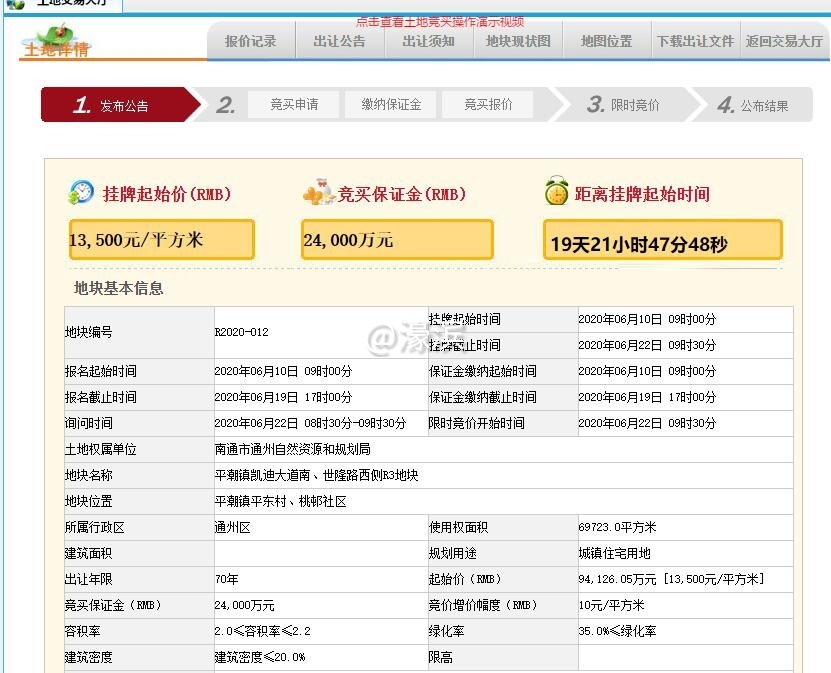
Task: Check the 地图位置 map view
Action: tap(604, 42)
